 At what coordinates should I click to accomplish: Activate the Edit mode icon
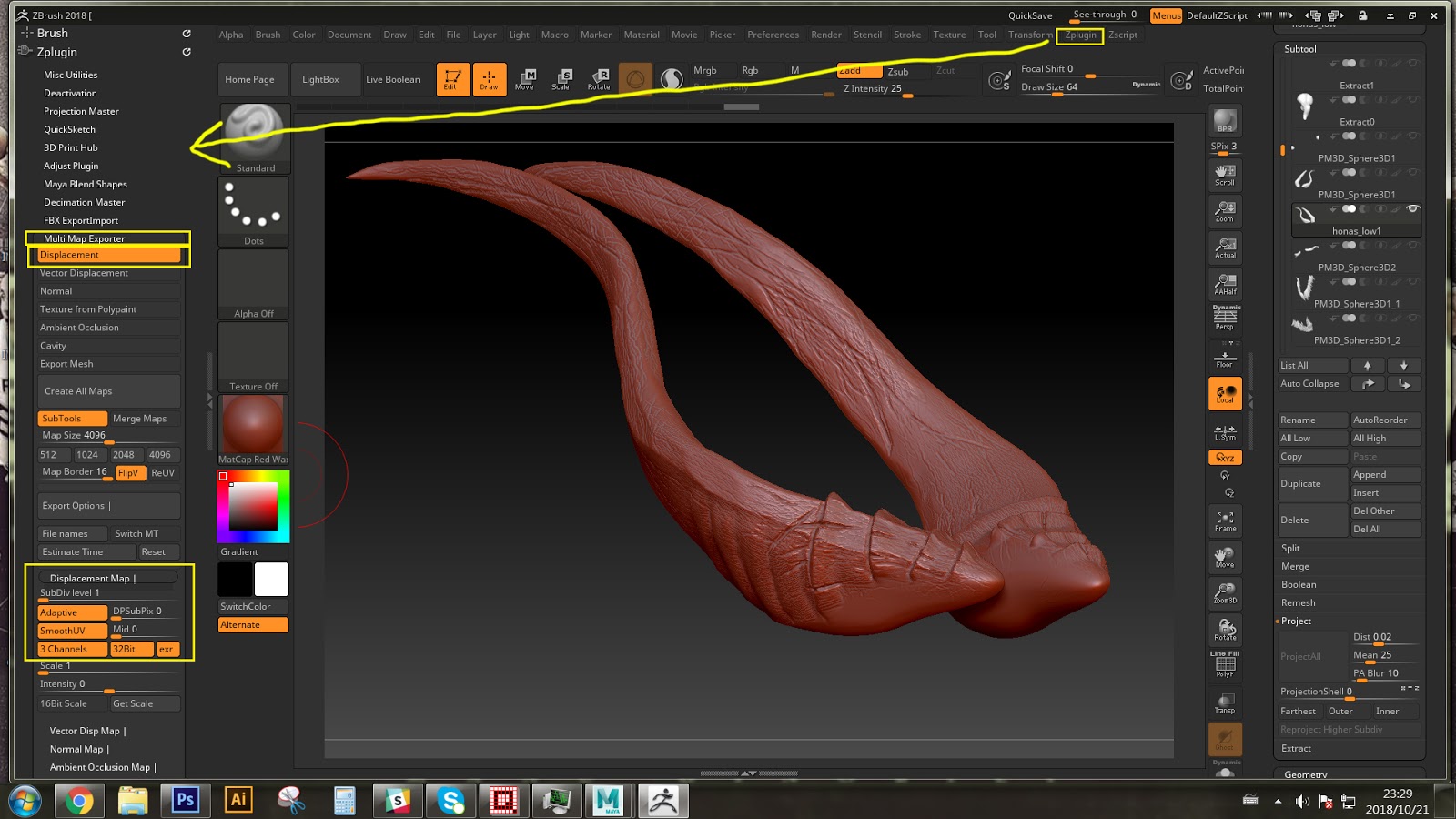pos(452,79)
